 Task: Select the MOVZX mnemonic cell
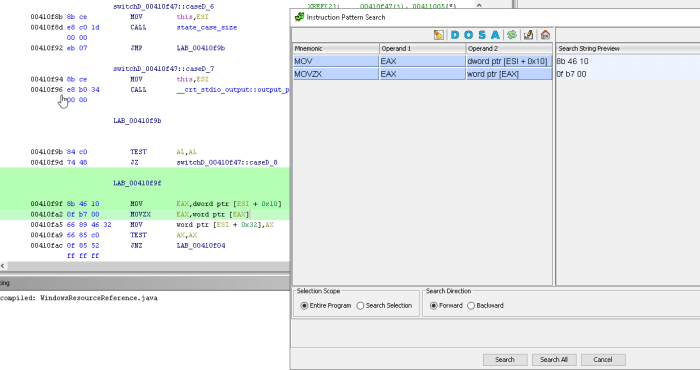[x=336, y=74]
